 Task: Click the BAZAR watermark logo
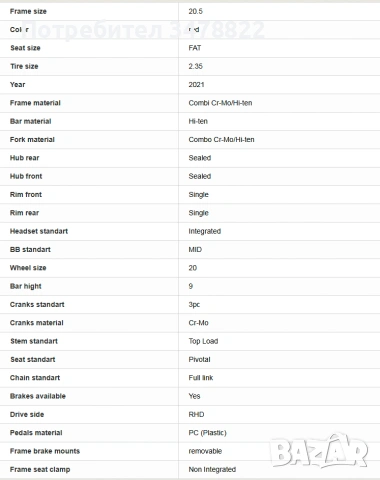coord(319,451)
